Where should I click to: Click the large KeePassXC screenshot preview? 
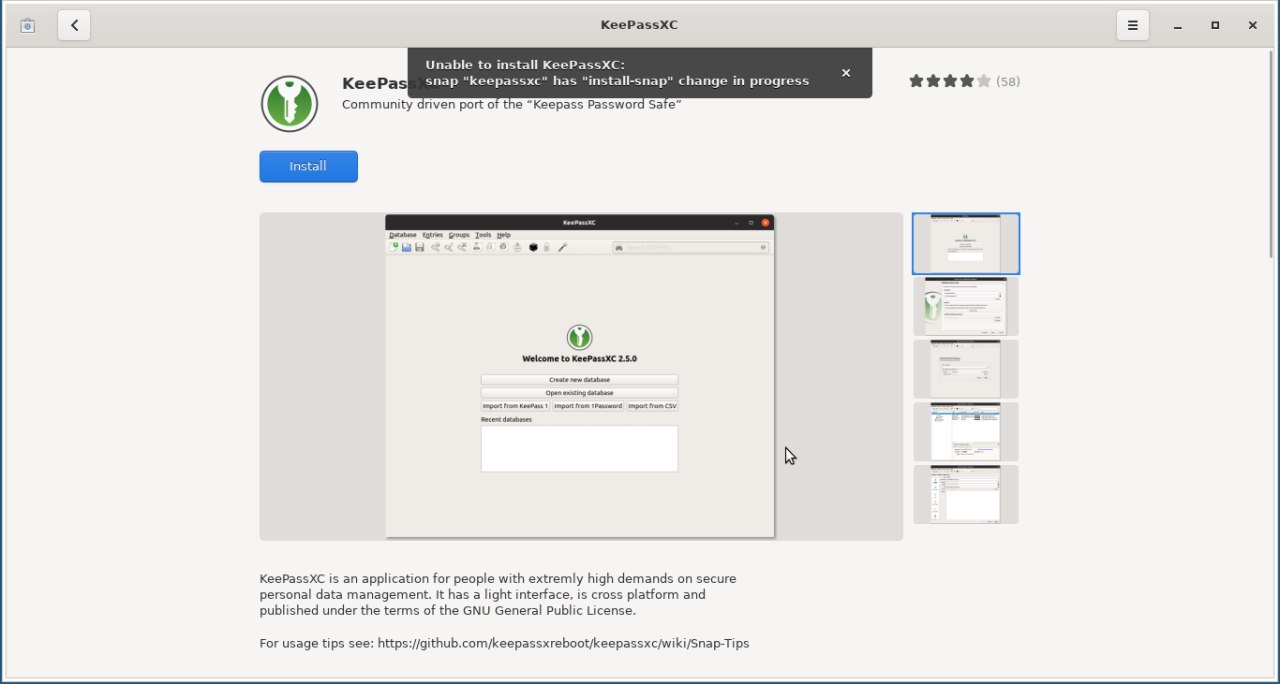pyautogui.click(x=581, y=376)
